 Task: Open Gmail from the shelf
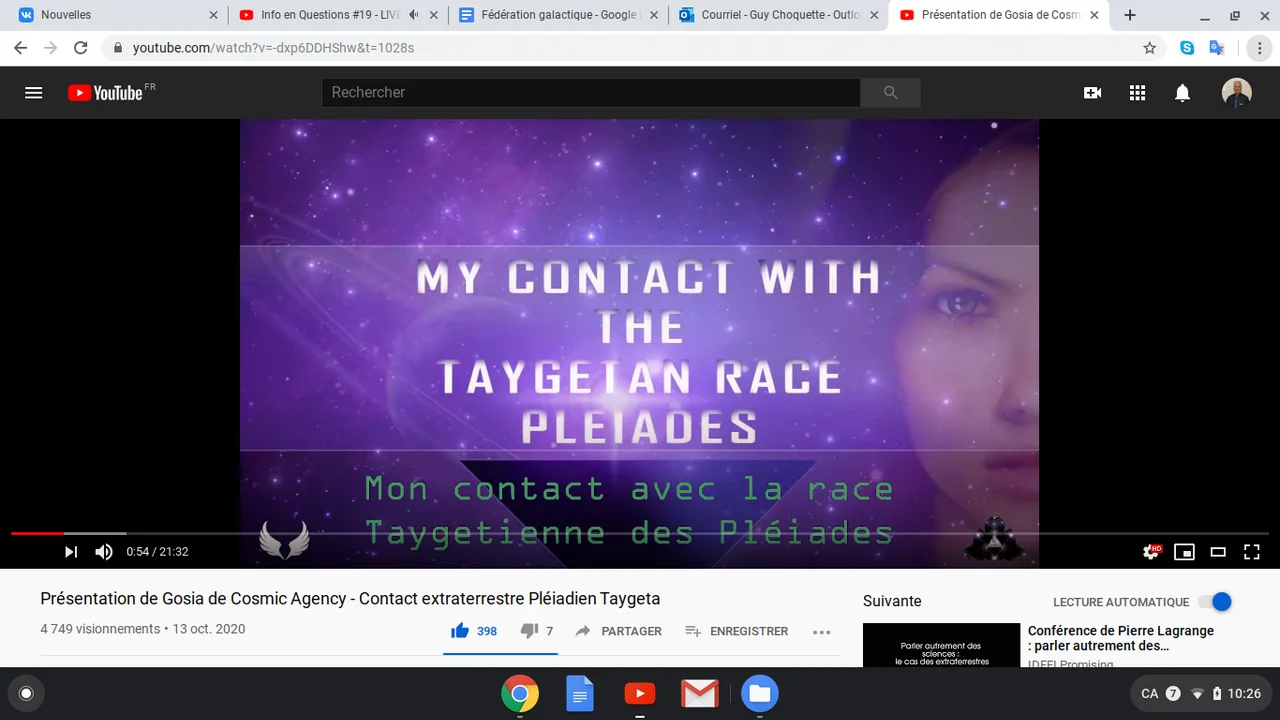[700, 693]
